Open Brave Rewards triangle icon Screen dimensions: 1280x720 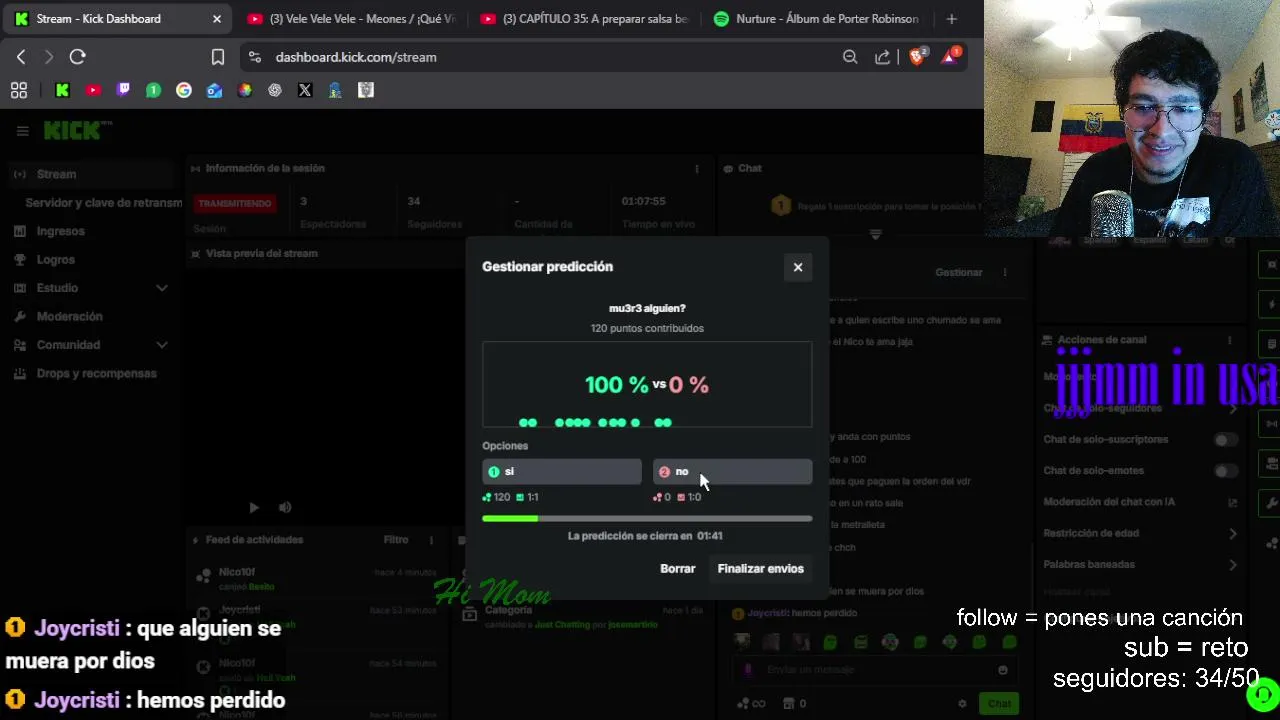[x=949, y=56]
